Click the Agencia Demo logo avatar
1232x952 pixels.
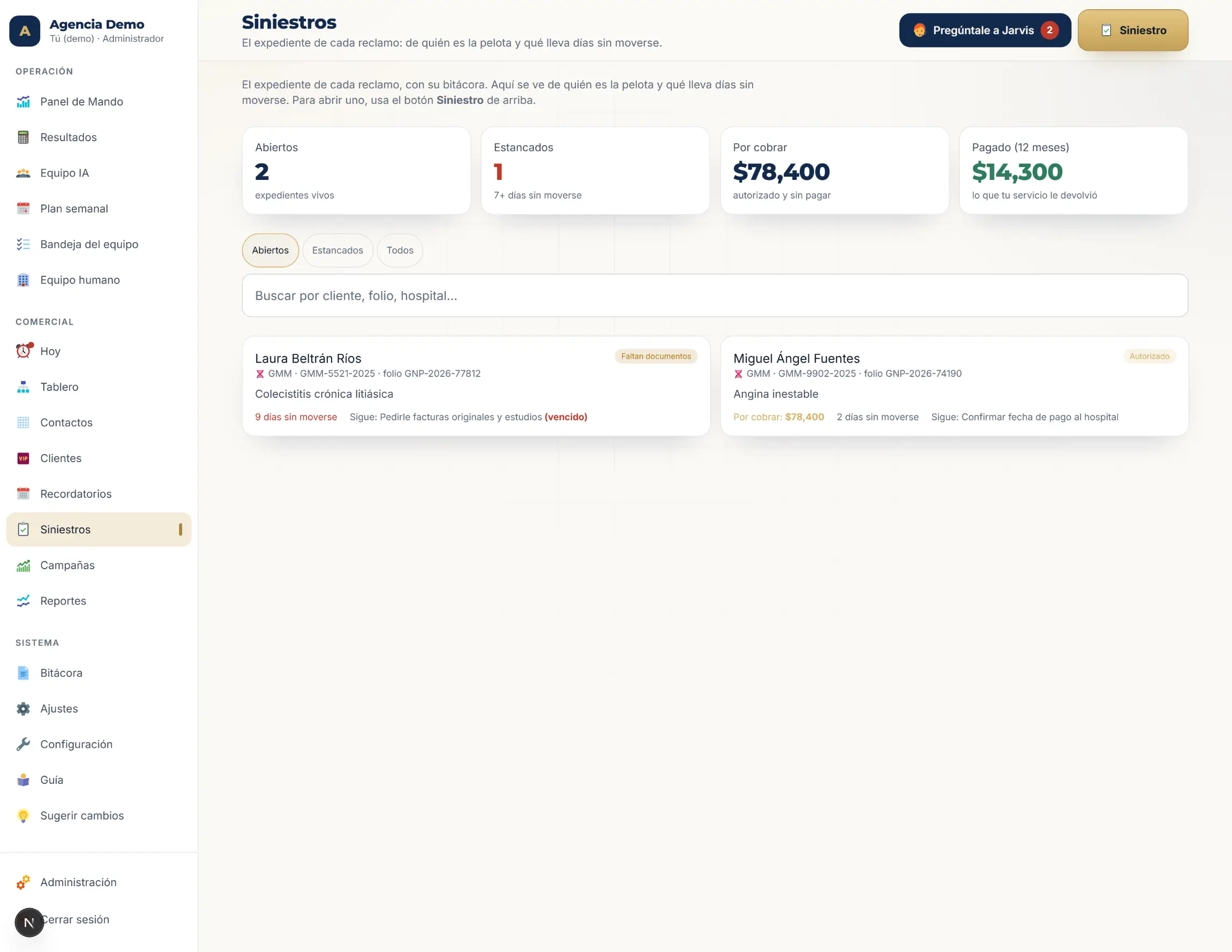pyautogui.click(x=25, y=31)
